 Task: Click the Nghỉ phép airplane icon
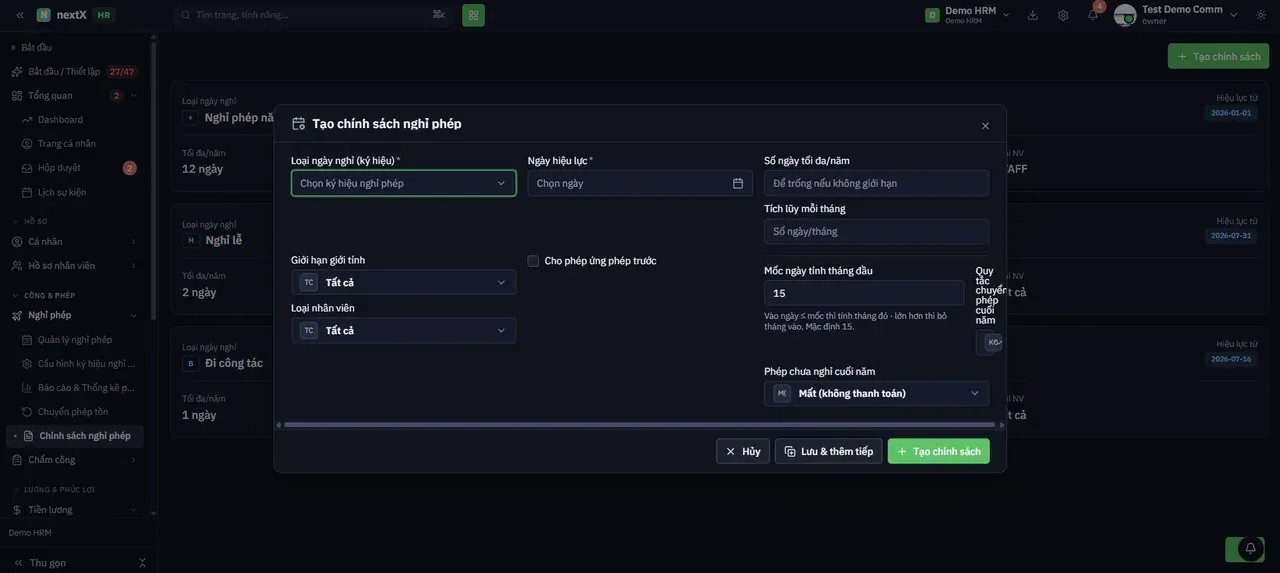(17, 315)
